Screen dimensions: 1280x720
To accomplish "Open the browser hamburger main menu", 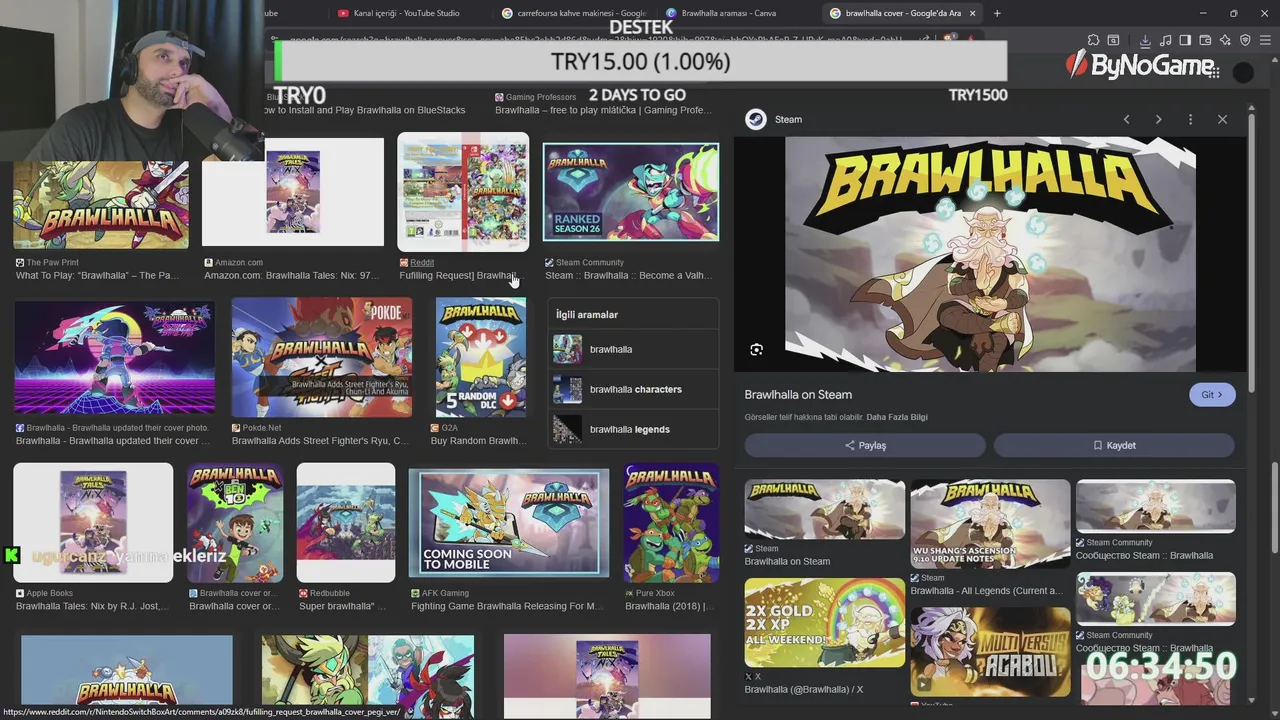I will coord(1265,40).
